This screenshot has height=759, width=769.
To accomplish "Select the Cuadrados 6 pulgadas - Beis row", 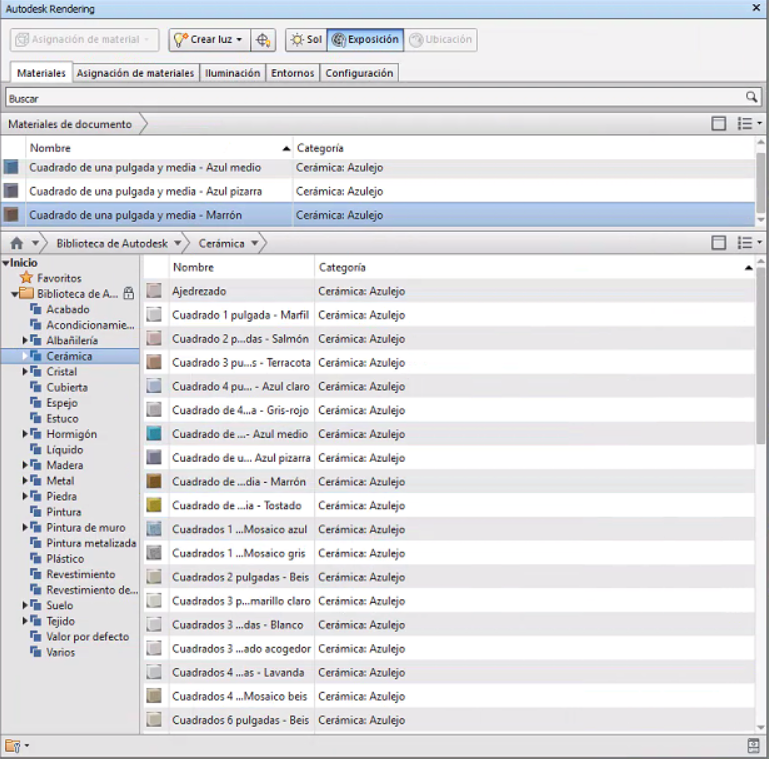I will [x=449, y=720].
